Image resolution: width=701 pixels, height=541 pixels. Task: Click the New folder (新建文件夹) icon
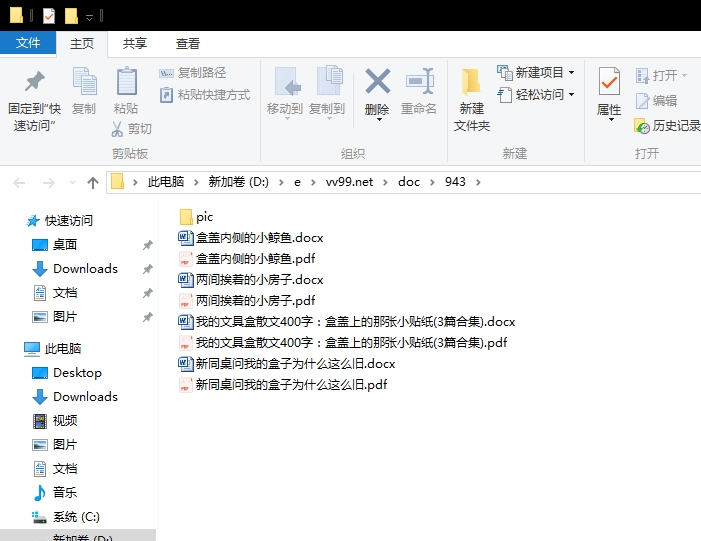(x=471, y=82)
